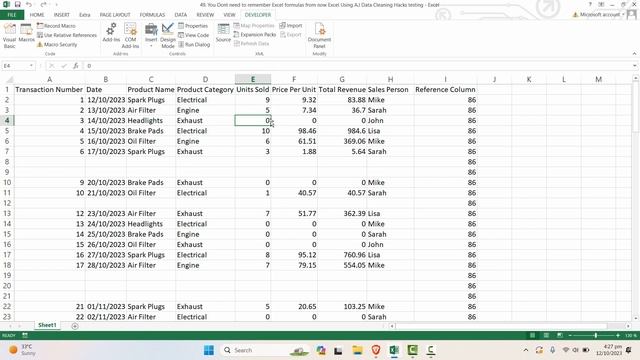The image size is (640, 360).
Task: Open Brave browser from taskbar
Action: [376, 350]
